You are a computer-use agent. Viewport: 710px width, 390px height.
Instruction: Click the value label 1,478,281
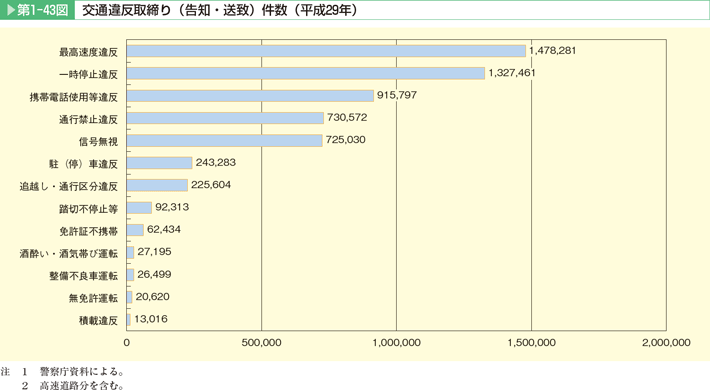(x=552, y=50)
